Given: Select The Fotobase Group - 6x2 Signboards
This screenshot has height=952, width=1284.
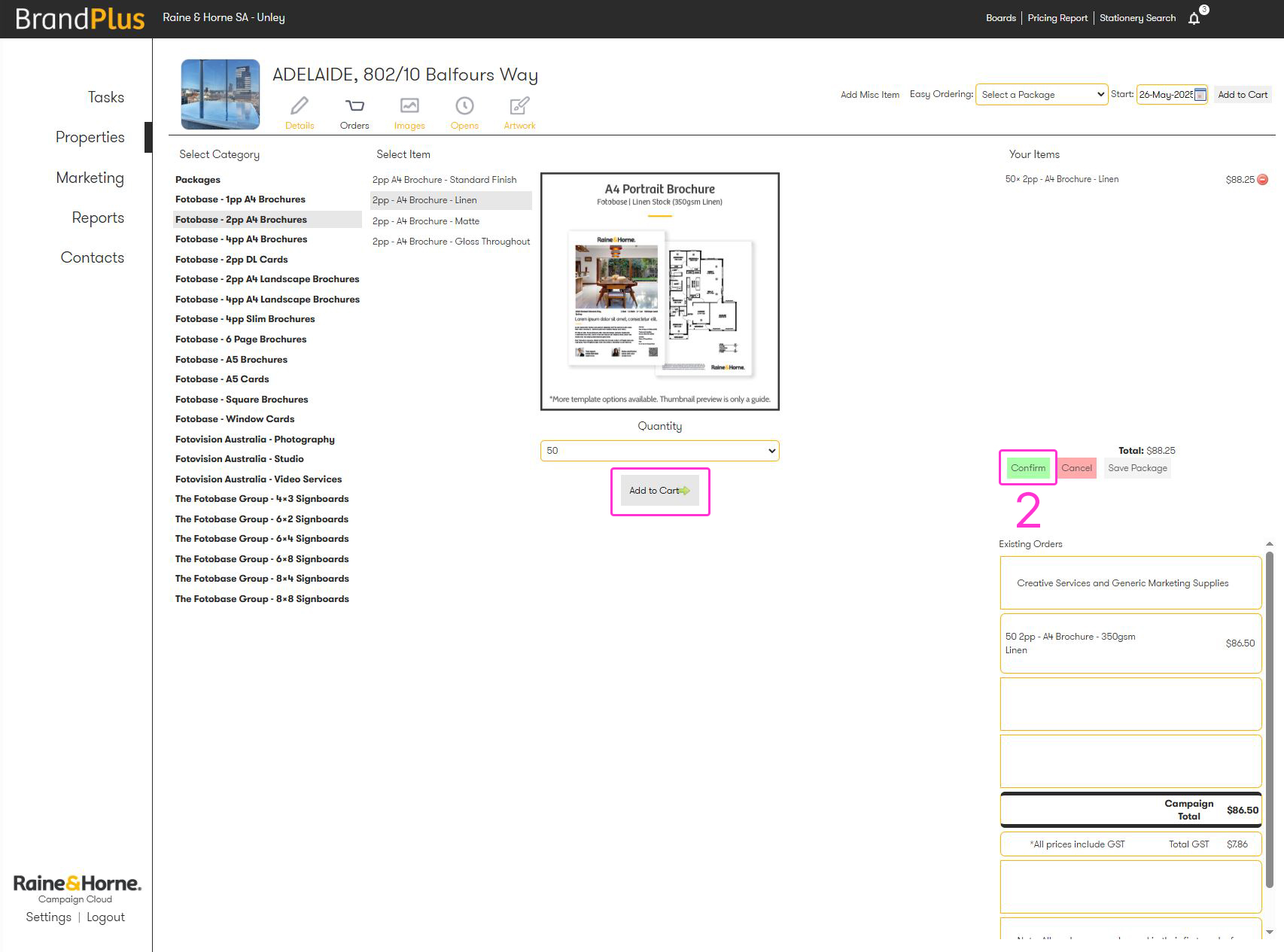Looking at the screenshot, I should pos(262,519).
